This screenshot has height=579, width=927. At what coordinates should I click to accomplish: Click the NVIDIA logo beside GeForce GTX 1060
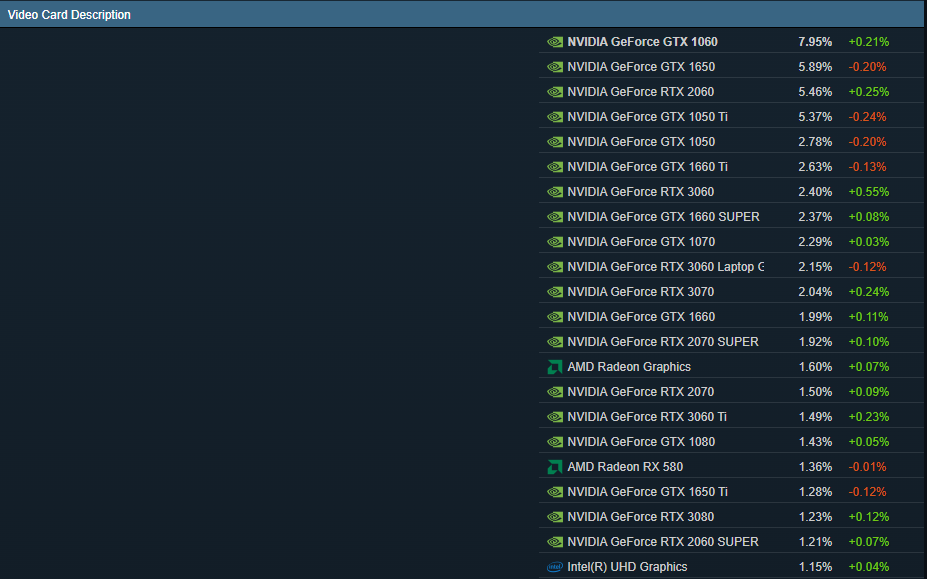[x=555, y=42]
